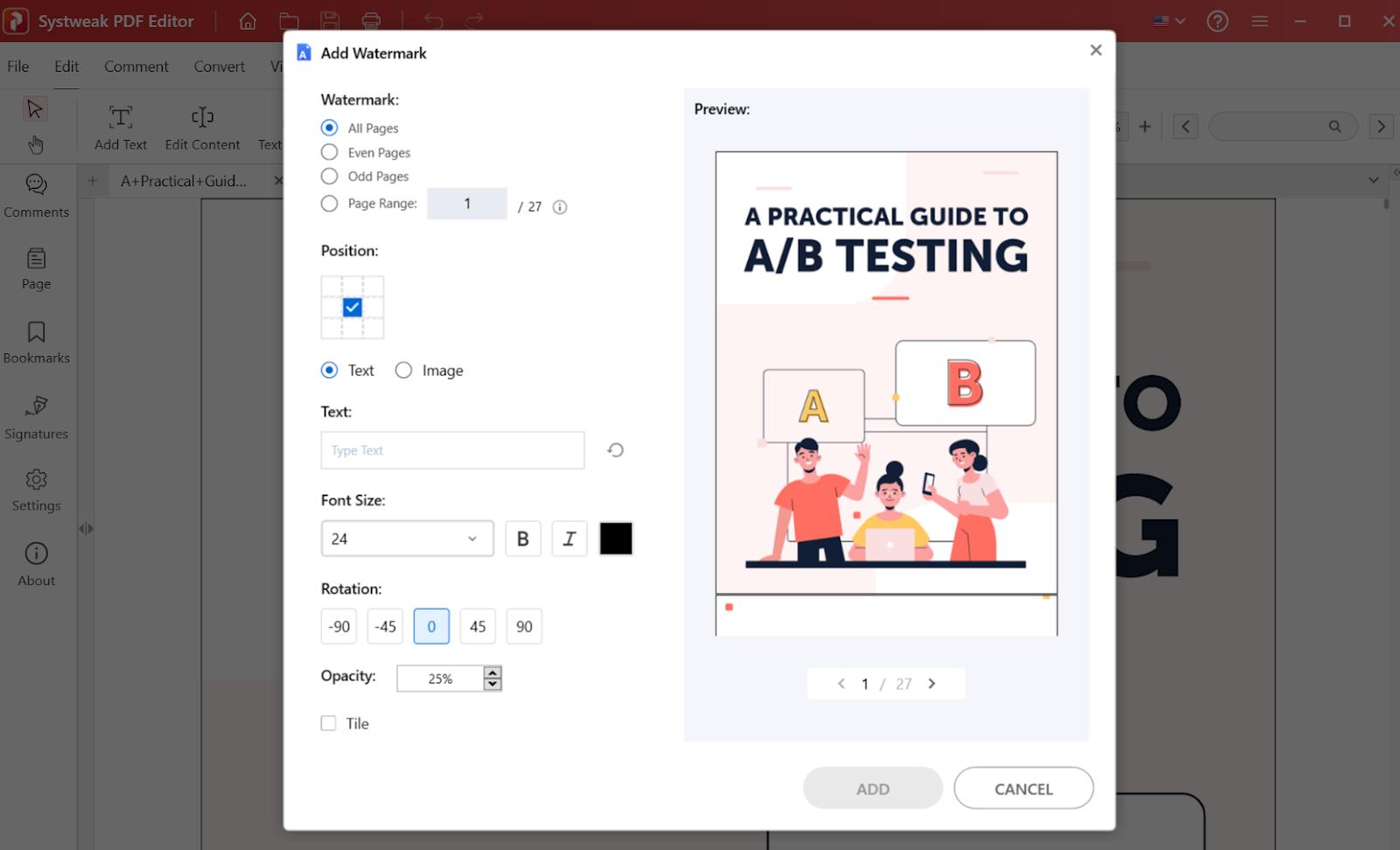Viewport: 1400px width, 850px height.
Task: Go to next preview page
Action: tap(932, 684)
